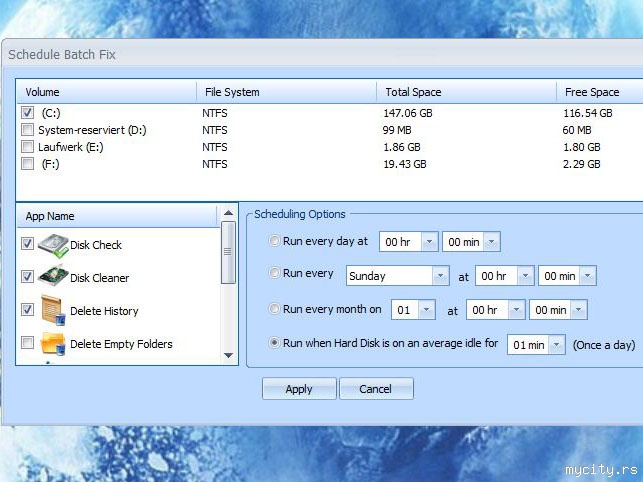The width and height of the screenshot is (643, 482).
Task: Select the 'Run every day at' radio
Action: [274, 241]
